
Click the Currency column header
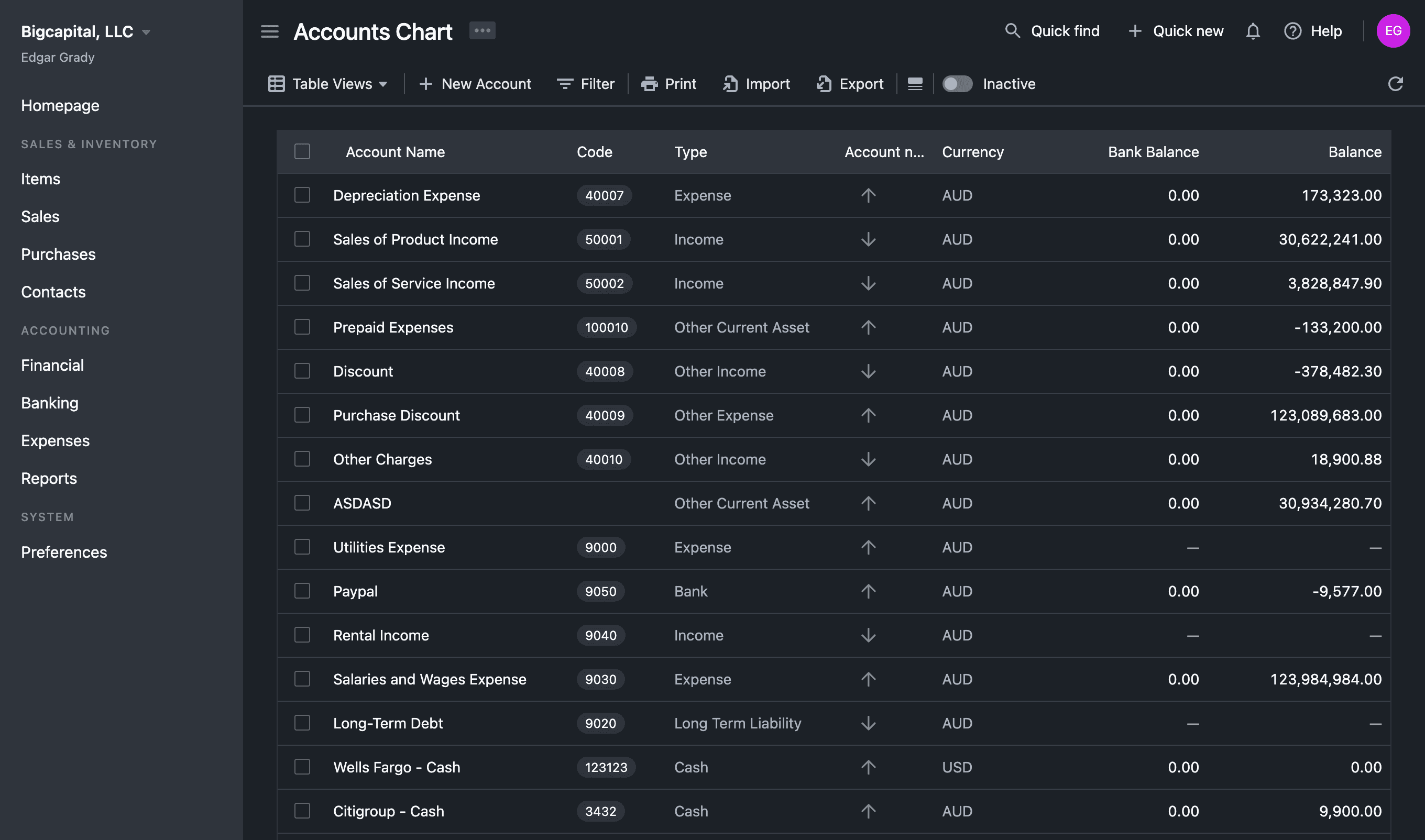click(973, 152)
